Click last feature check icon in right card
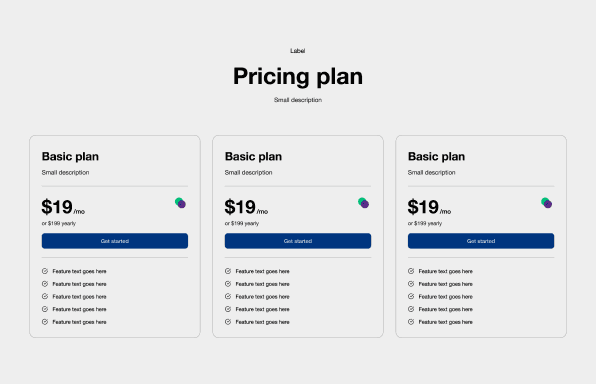The width and height of the screenshot is (596, 384). coord(411,322)
